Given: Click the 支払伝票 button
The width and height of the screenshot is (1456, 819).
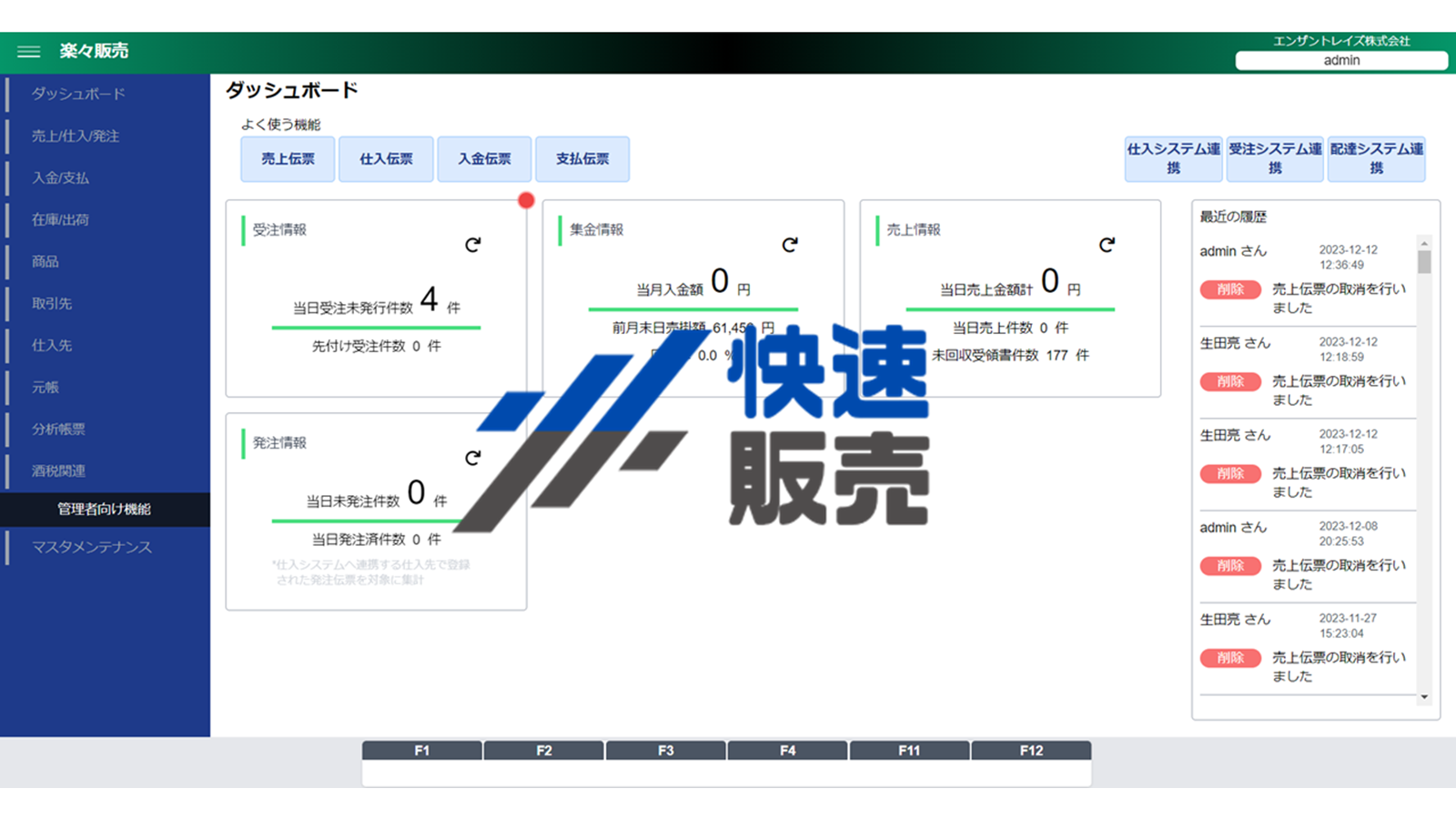Looking at the screenshot, I should point(582,159).
